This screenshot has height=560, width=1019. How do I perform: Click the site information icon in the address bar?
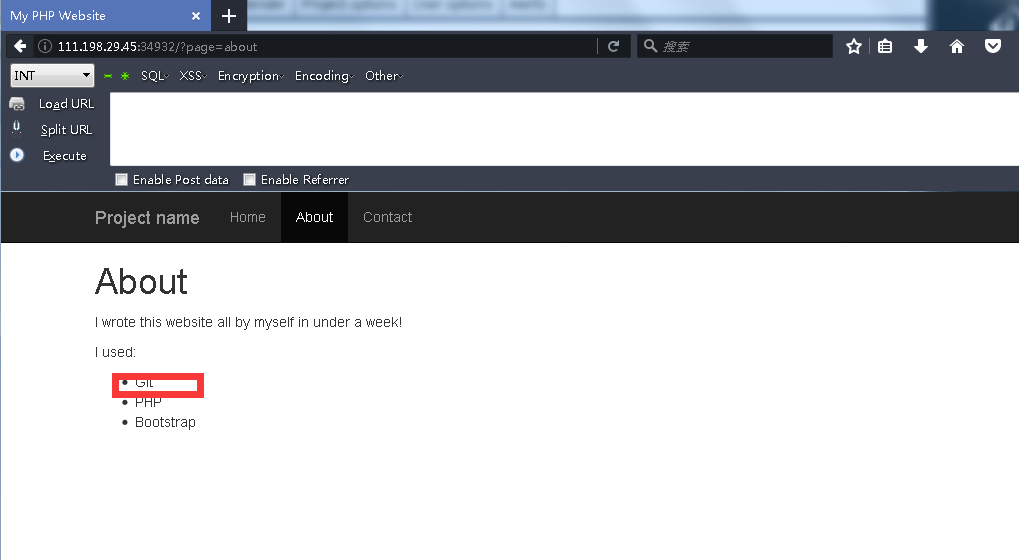44,47
